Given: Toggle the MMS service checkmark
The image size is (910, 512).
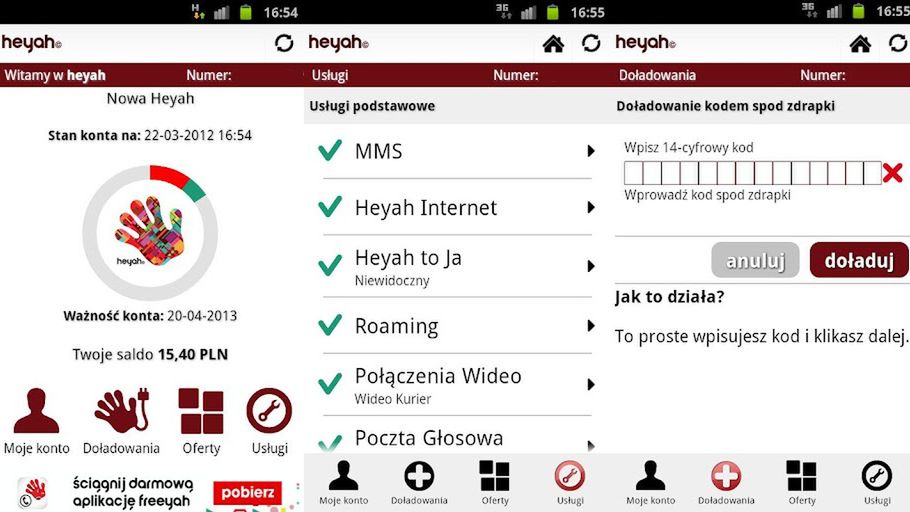Looking at the screenshot, I should 330,150.
